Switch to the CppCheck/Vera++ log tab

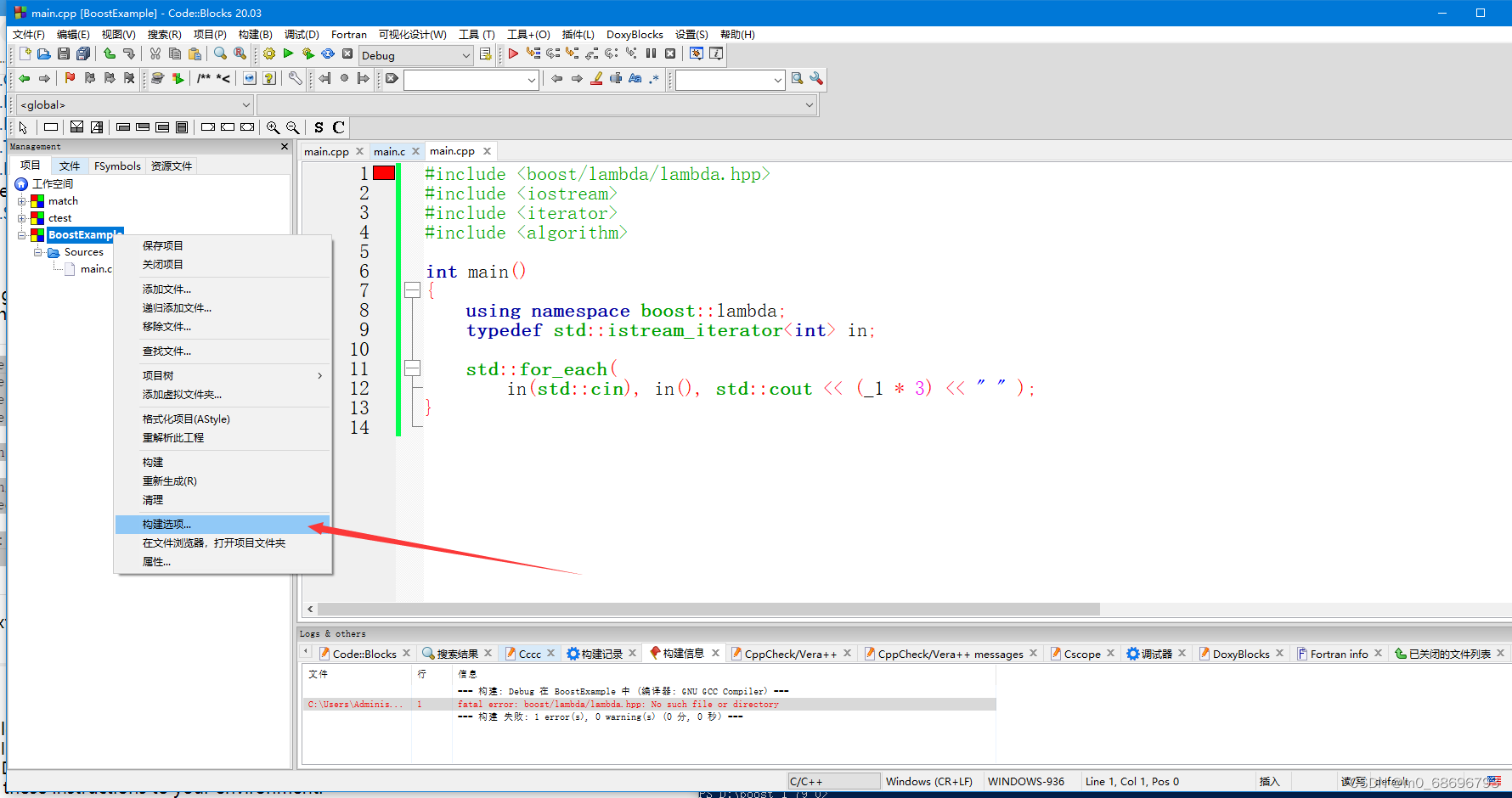(x=790, y=654)
